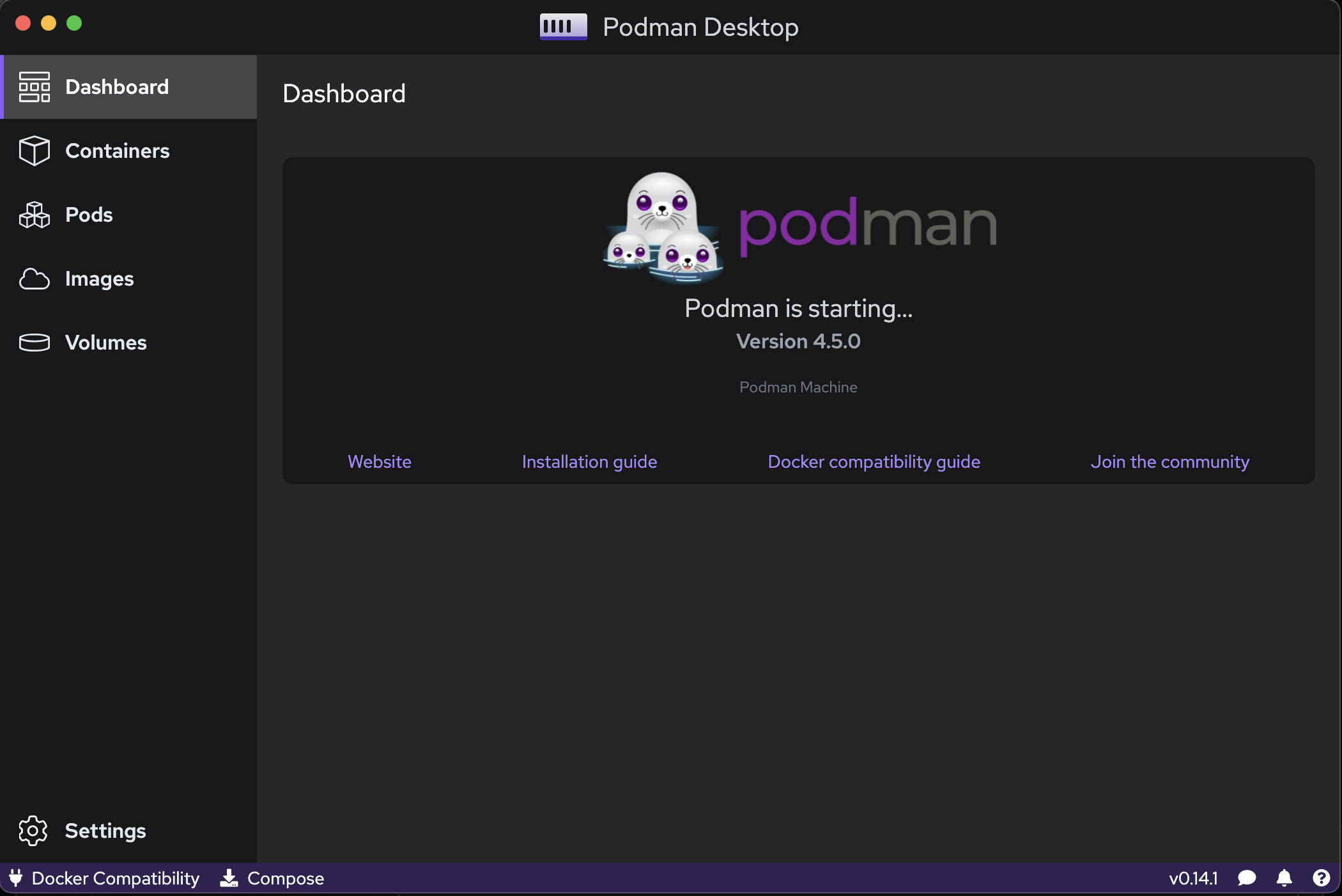
Task: Click the Dashboard page heading
Action: pos(344,93)
